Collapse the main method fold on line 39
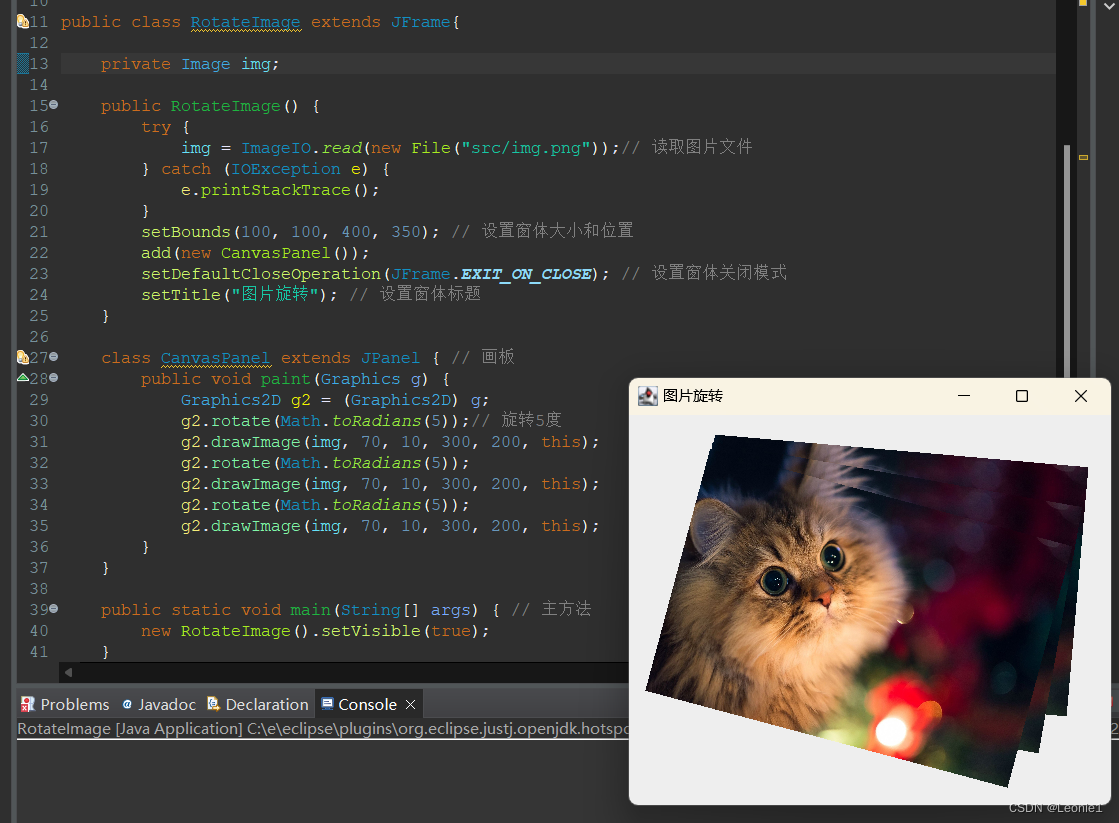 coord(53,609)
